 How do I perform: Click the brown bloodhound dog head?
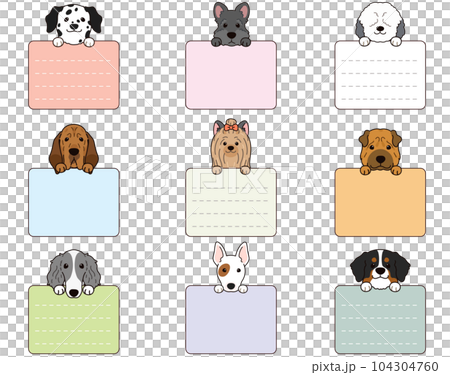tap(74, 148)
